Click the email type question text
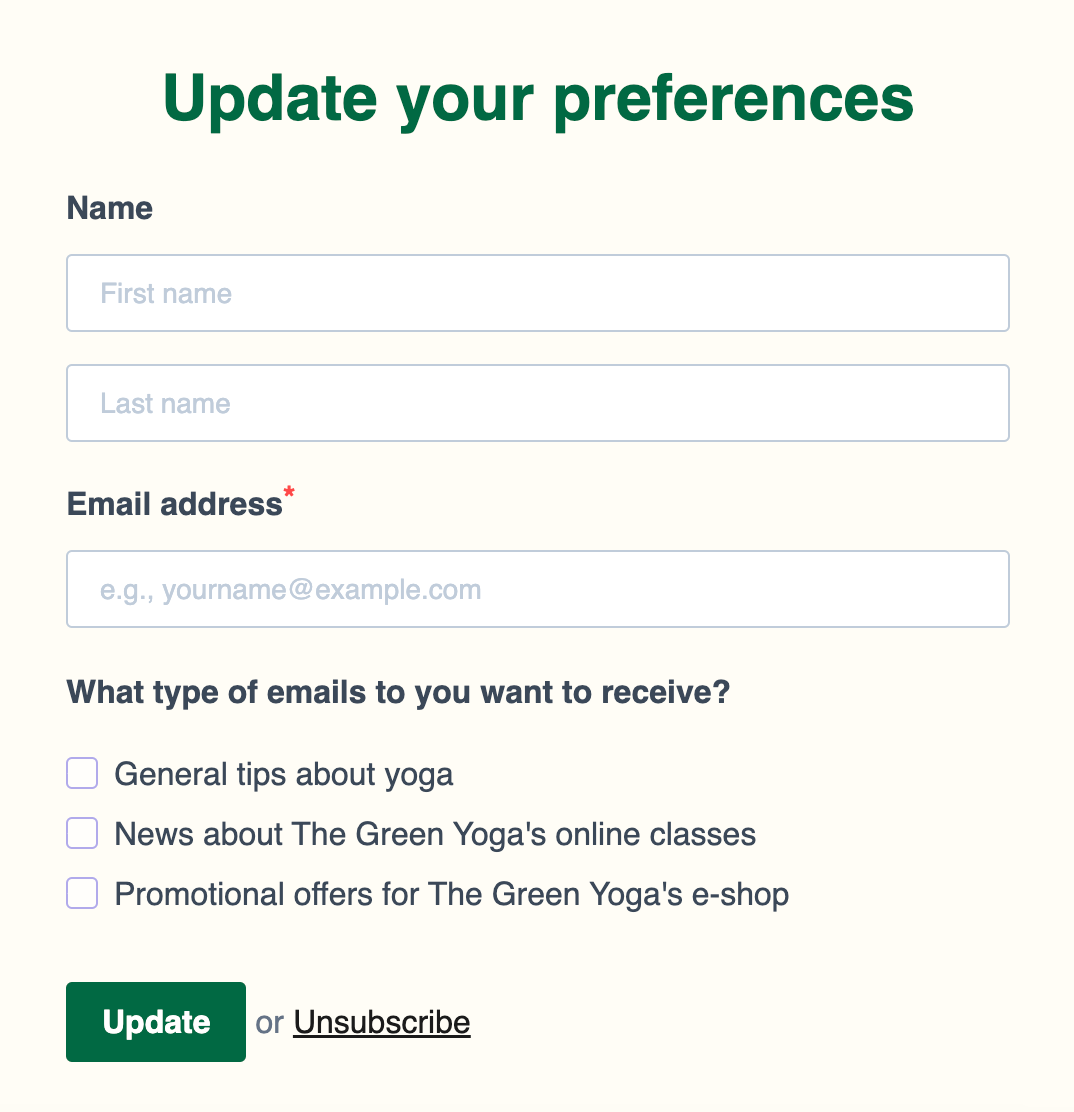This screenshot has width=1074, height=1112. (398, 691)
